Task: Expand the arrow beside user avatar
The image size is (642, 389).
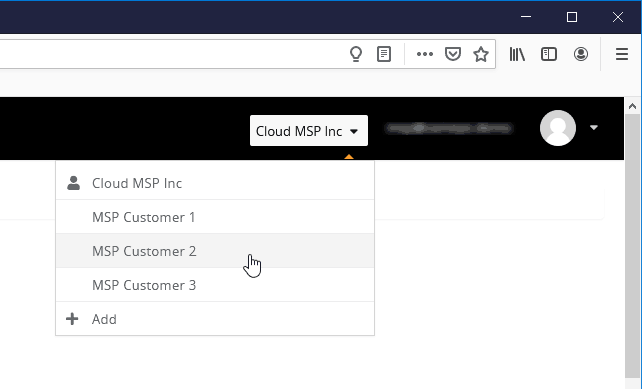Action: [594, 128]
